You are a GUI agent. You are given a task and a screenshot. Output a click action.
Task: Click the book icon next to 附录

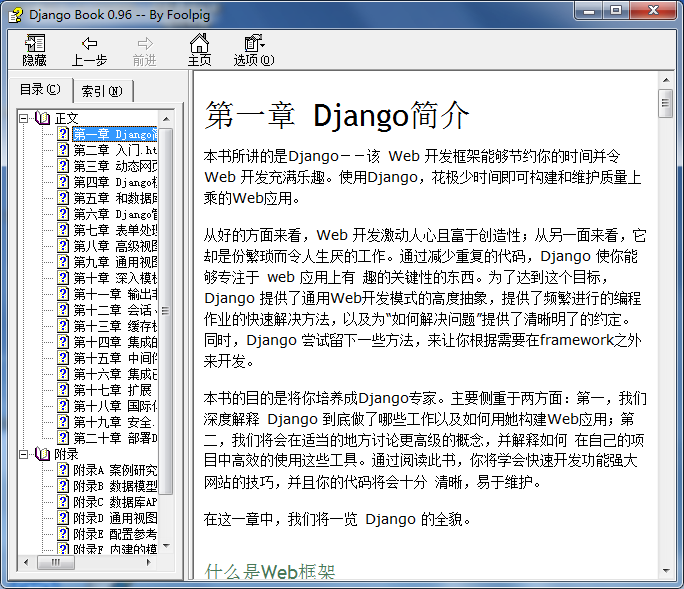[42, 454]
